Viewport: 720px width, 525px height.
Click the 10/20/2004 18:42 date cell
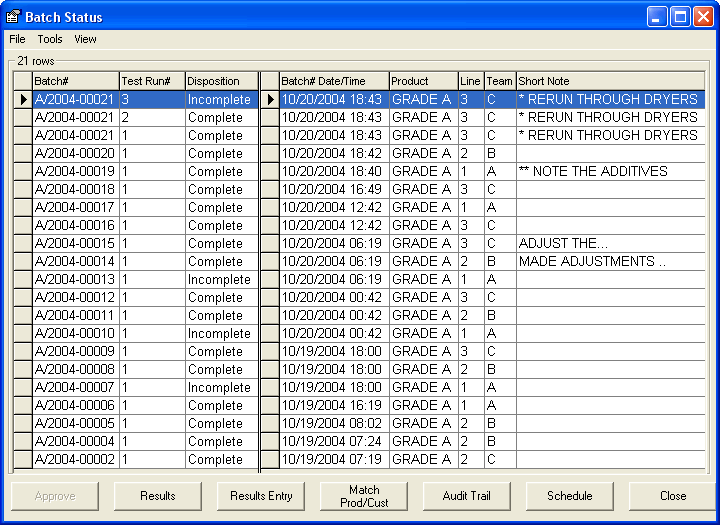(x=334, y=153)
